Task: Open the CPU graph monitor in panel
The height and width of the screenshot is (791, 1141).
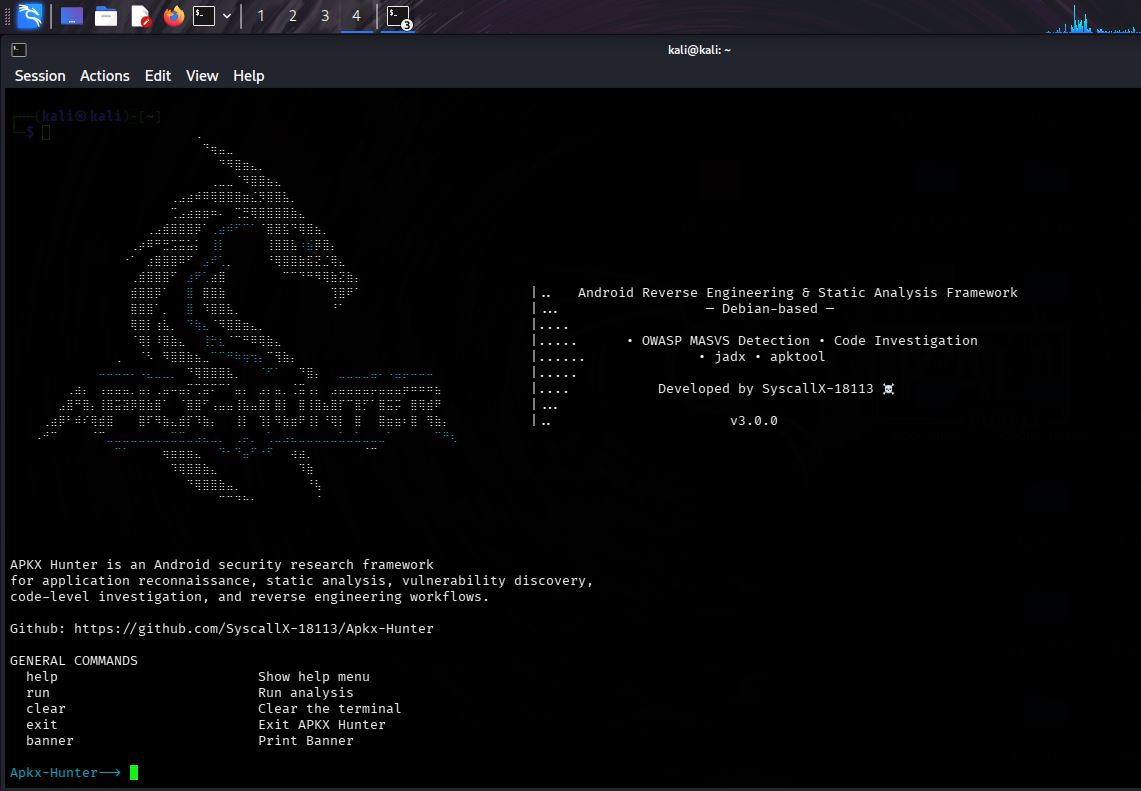Action: [1092, 19]
